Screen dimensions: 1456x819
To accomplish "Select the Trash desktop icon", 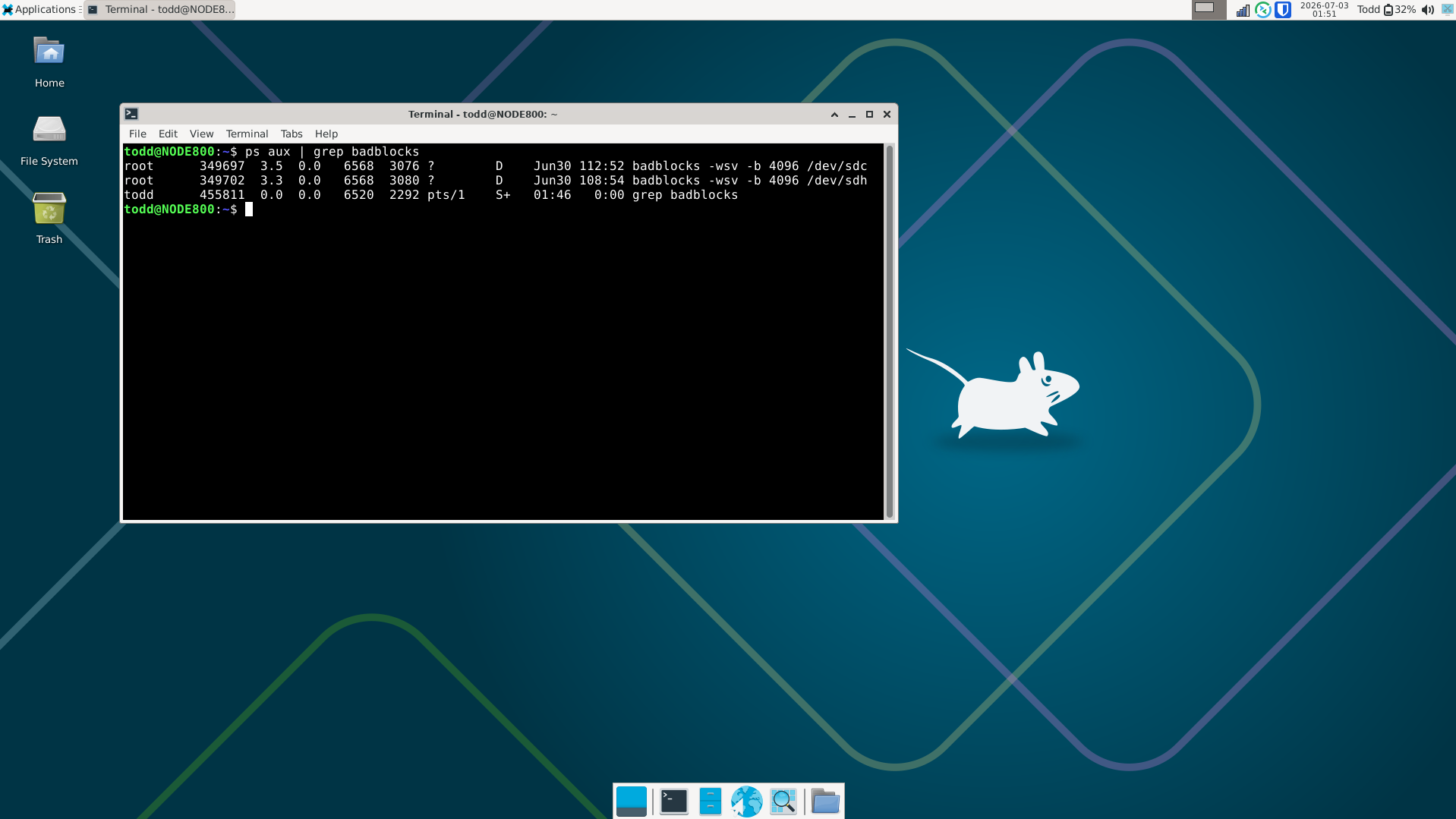I will click(x=49, y=219).
